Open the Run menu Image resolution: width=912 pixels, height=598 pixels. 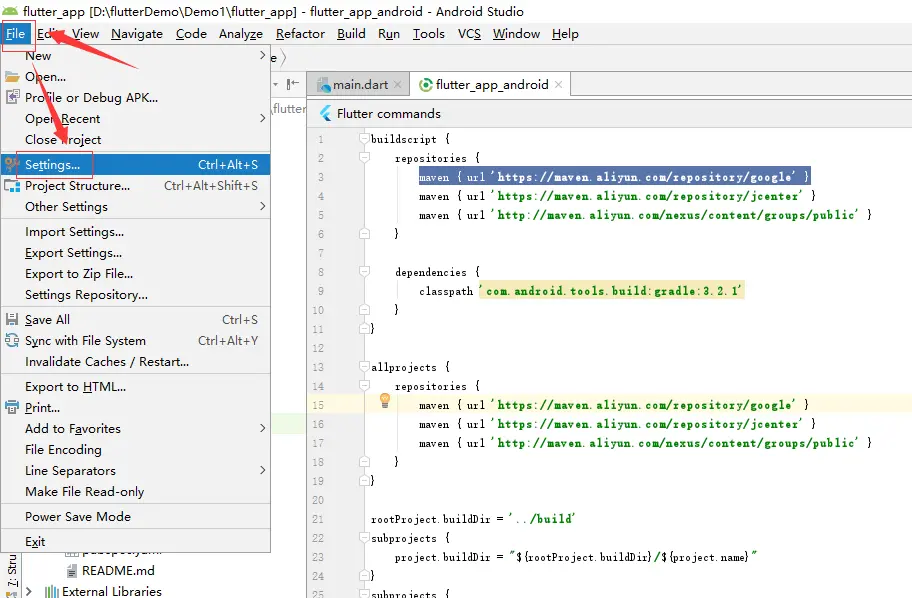tap(389, 34)
